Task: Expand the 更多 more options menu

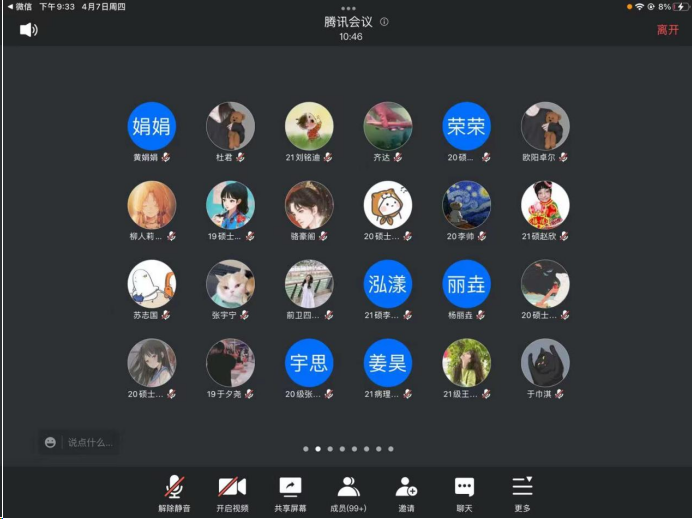Action: coord(522,487)
